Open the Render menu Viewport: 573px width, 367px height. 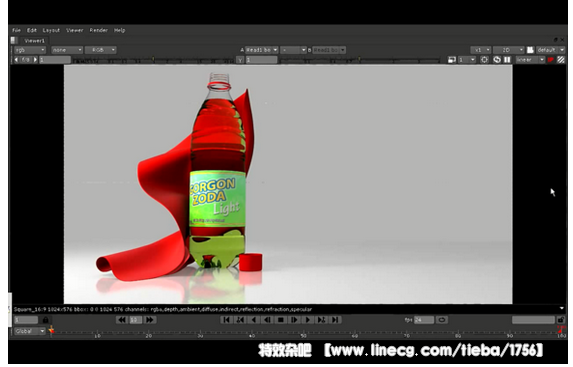98,30
